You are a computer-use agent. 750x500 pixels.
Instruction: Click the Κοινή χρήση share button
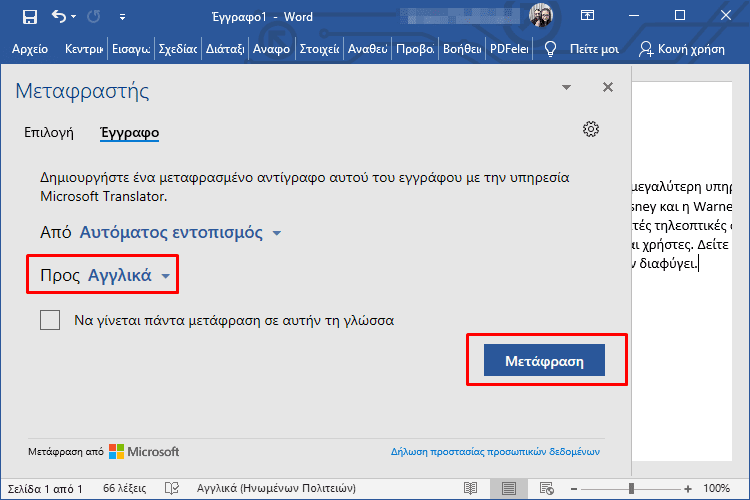[x=682, y=49]
